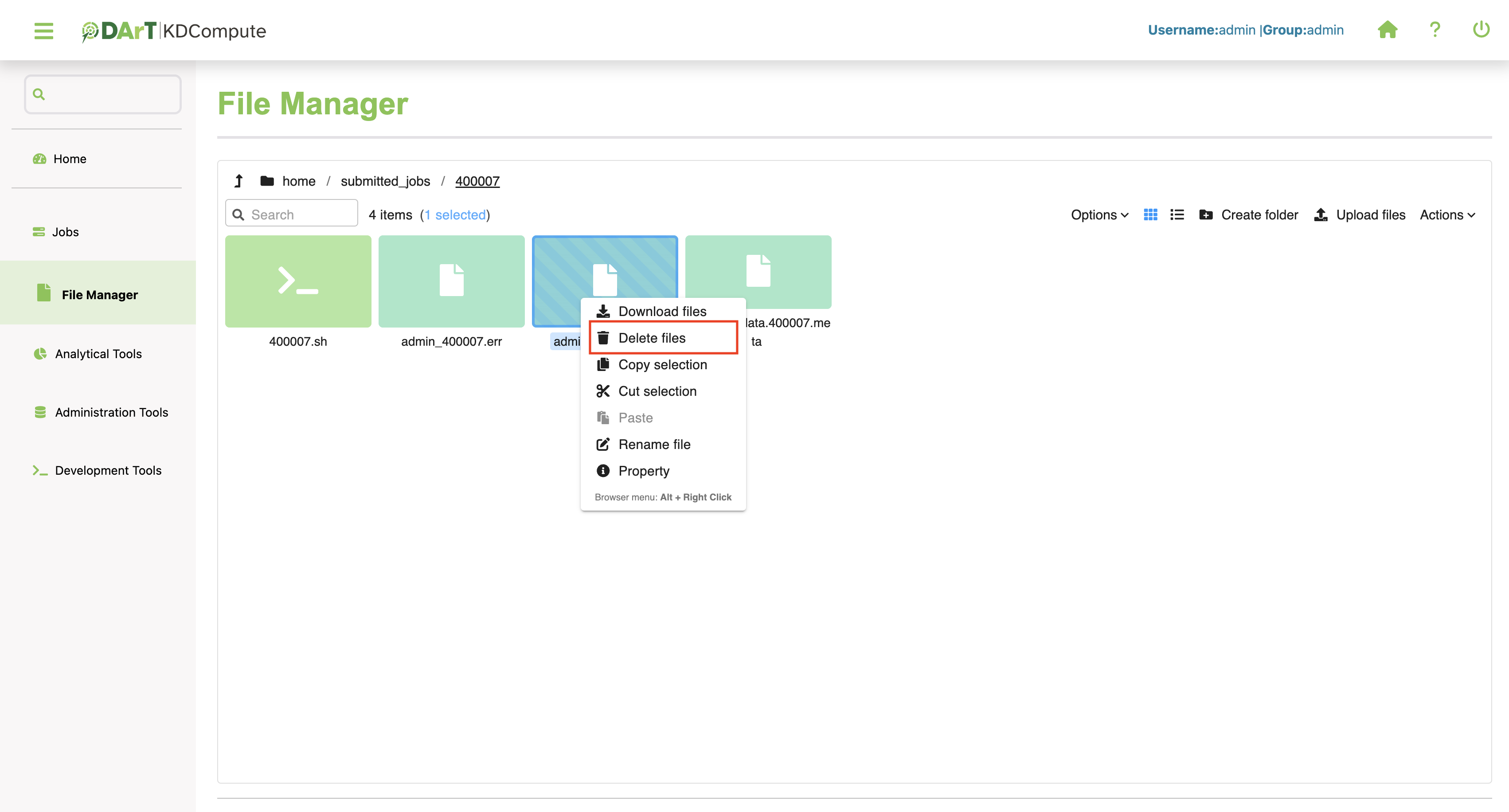Select Delete files in context menu
Screen dimensions: 1509x812
652,338
